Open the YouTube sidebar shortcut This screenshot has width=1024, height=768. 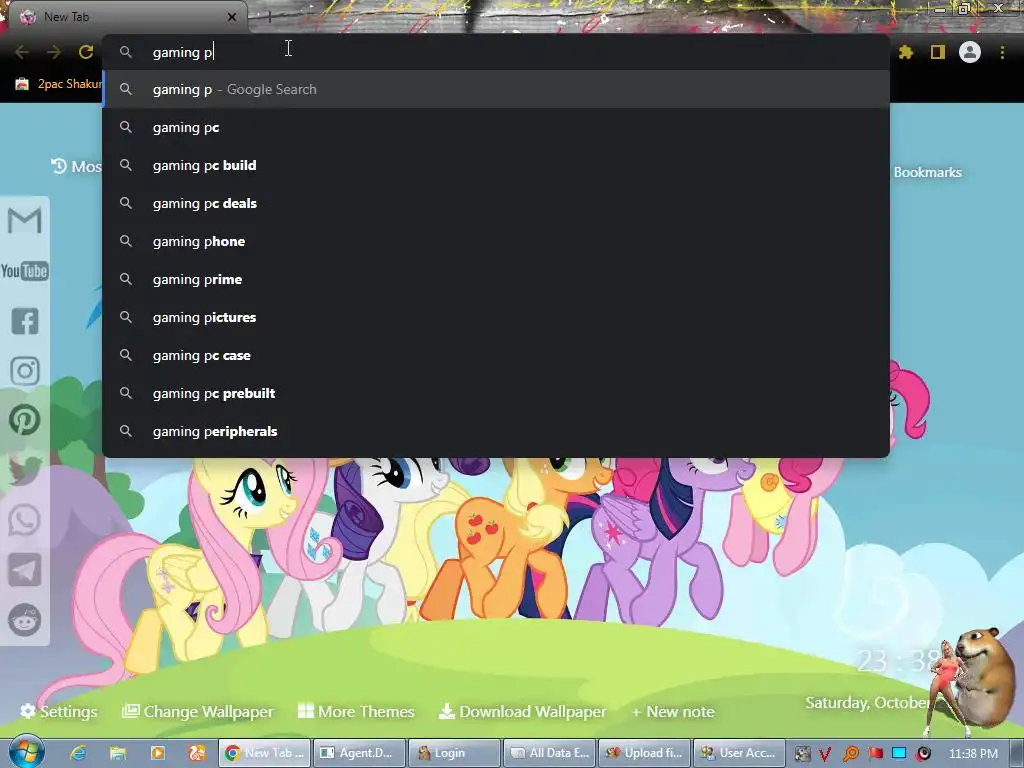[25, 271]
